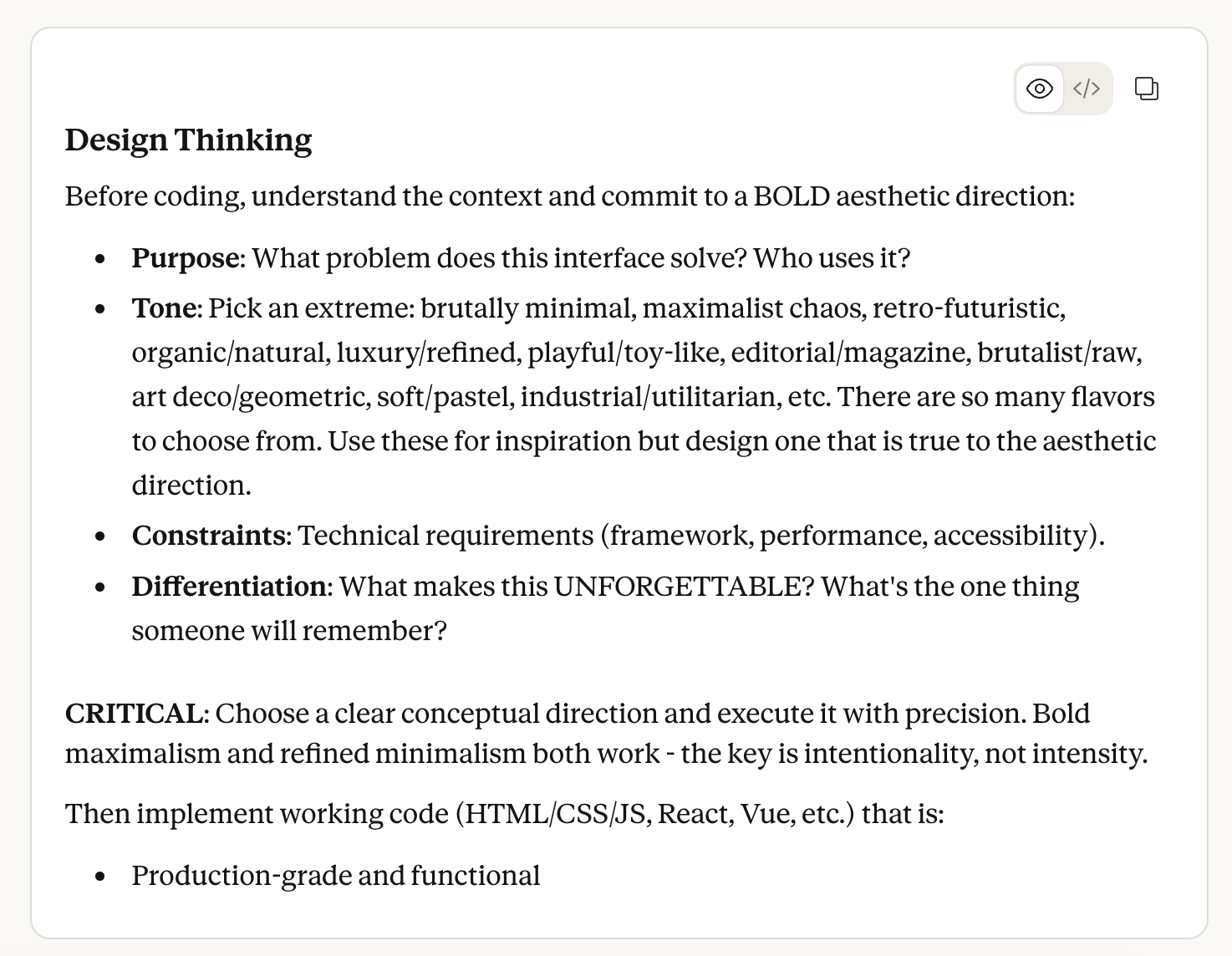Click the 'Then implement working code' sentence
This screenshot has width=1232, height=956.
point(504,814)
